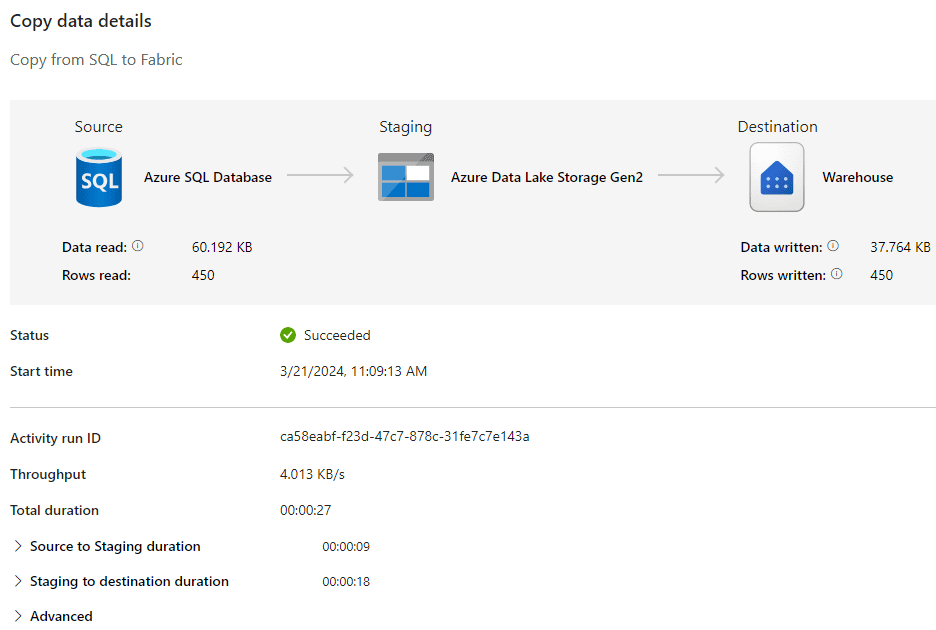
Task: Select the Activity run ID value
Action: pyautogui.click(x=405, y=437)
